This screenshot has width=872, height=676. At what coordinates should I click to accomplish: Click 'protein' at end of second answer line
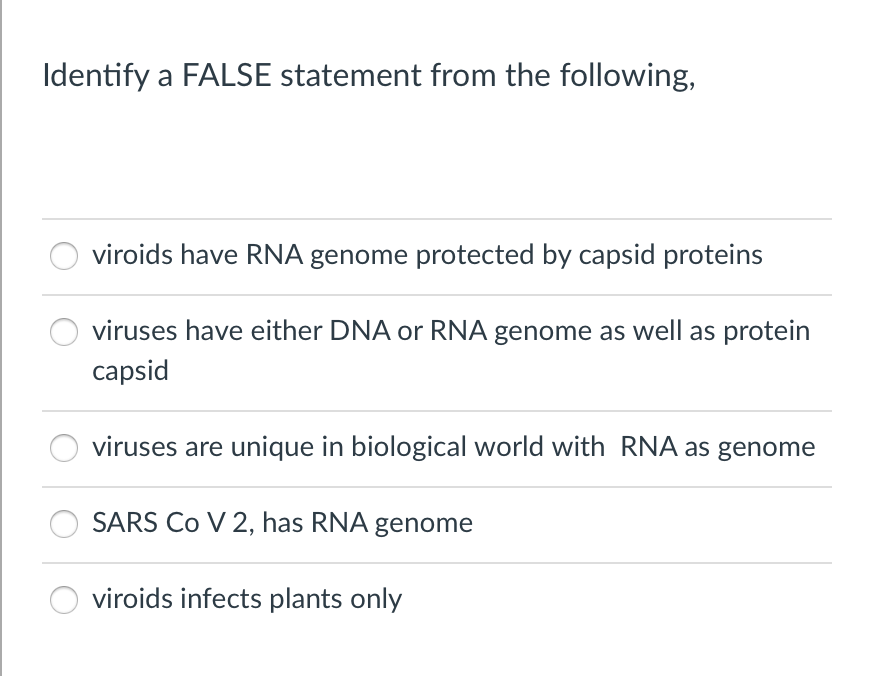766,331
